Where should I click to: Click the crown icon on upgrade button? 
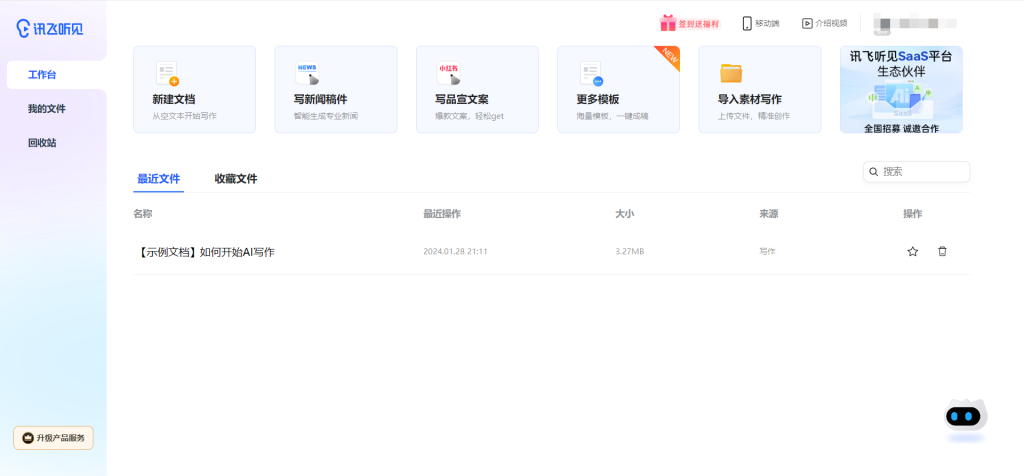(x=28, y=438)
